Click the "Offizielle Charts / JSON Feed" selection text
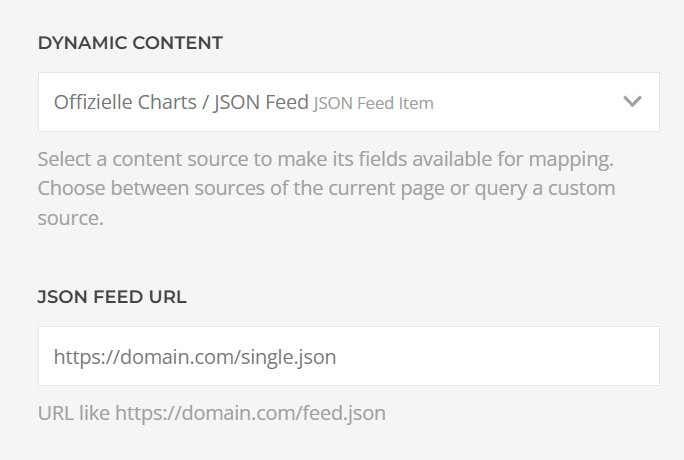Viewport: 684px width, 460px height. point(180,102)
